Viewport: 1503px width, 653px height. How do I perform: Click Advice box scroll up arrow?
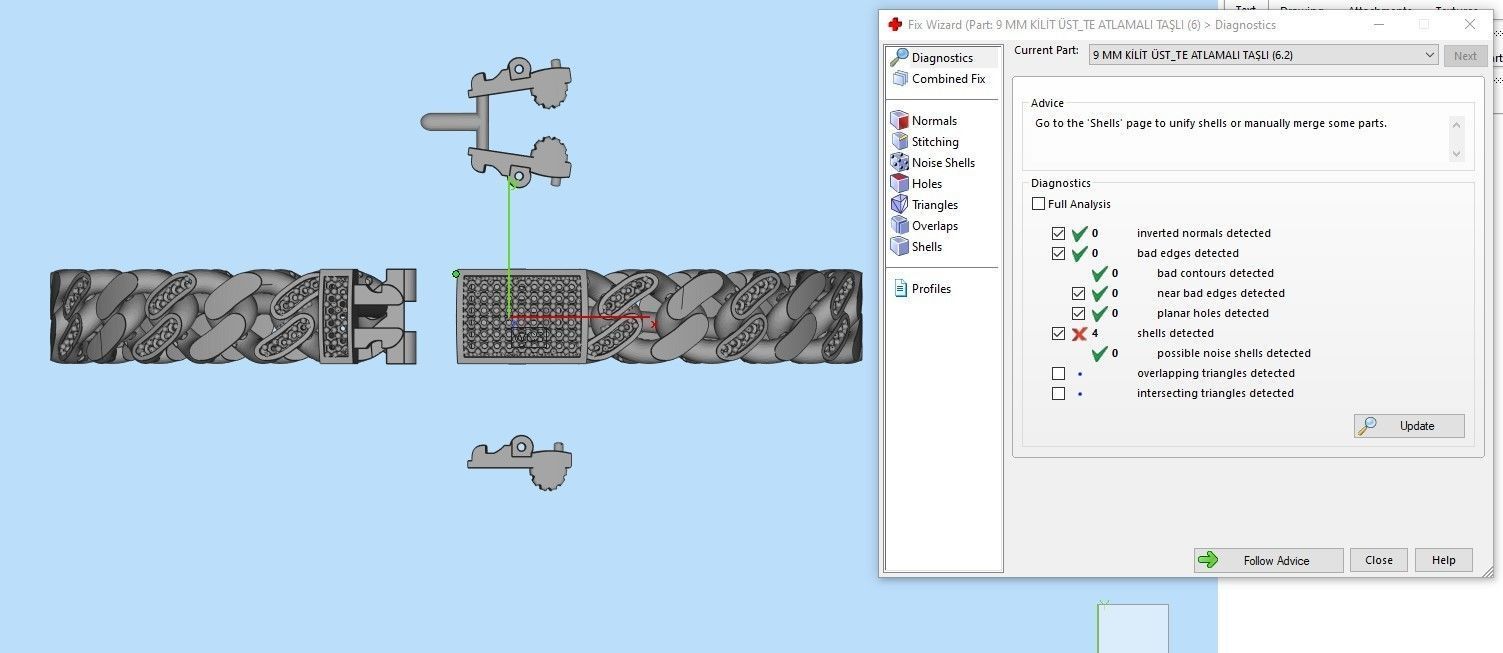click(x=1456, y=125)
